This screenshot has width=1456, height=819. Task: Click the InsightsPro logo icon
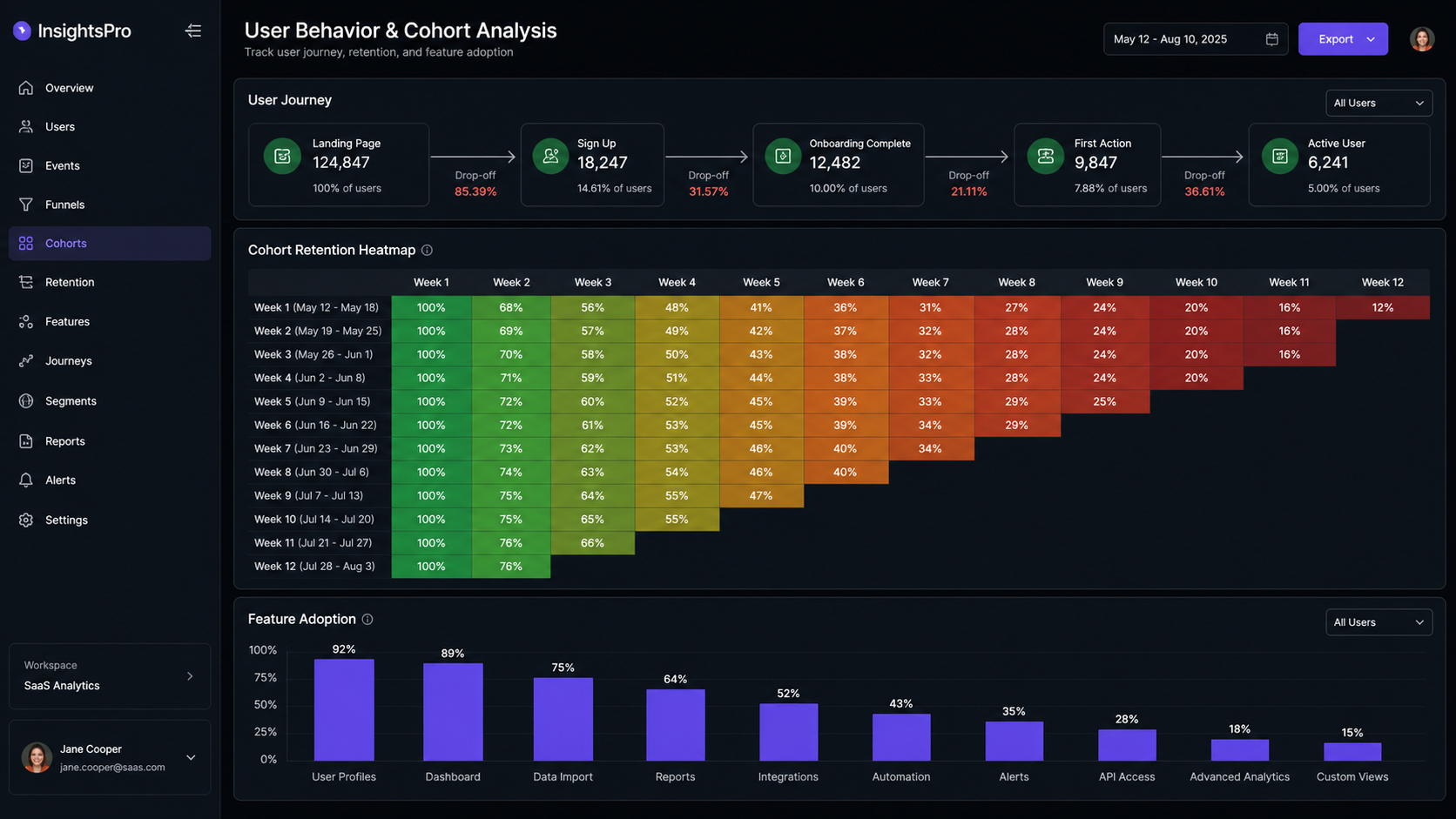[x=23, y=31]
